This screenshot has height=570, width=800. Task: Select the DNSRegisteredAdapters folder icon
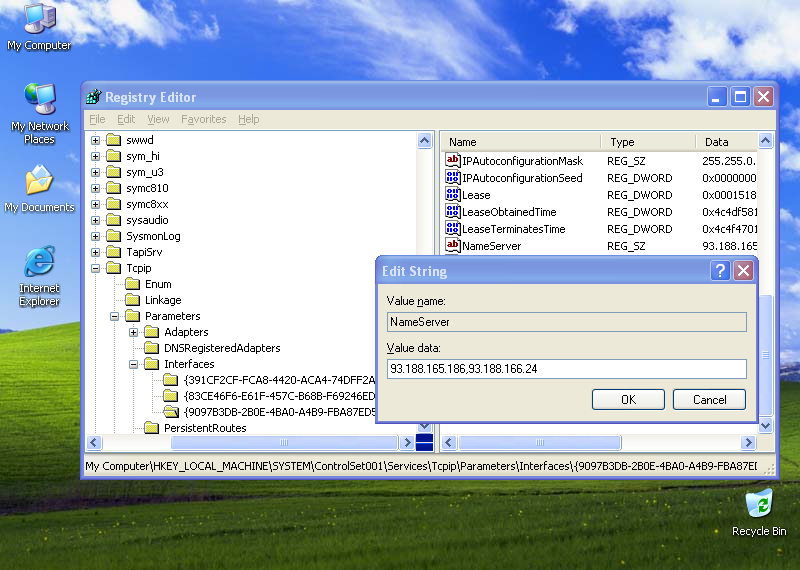pos(152,348)
